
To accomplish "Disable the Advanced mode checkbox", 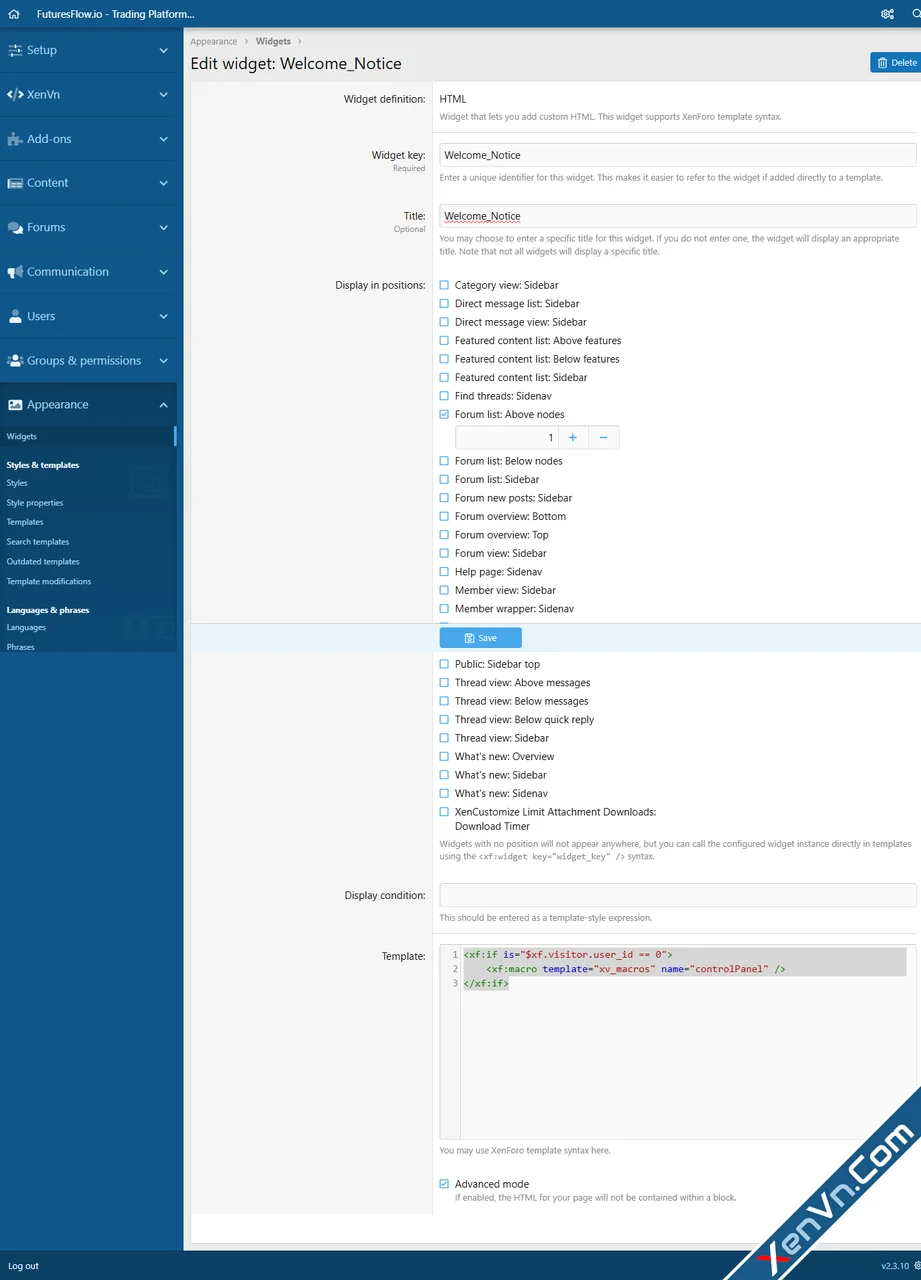I will (444, 1184).
